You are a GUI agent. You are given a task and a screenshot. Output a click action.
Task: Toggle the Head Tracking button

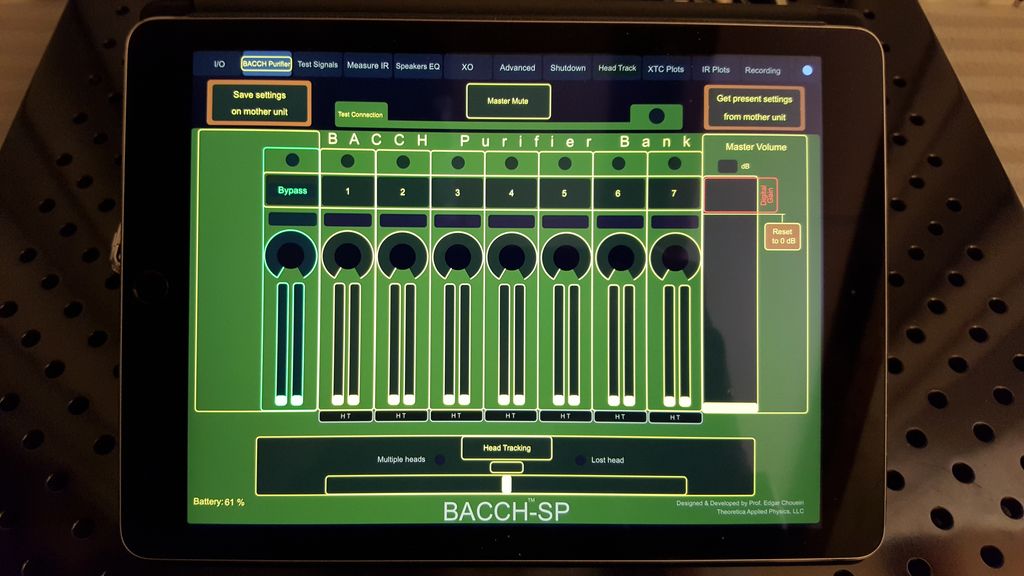(507, 448)
